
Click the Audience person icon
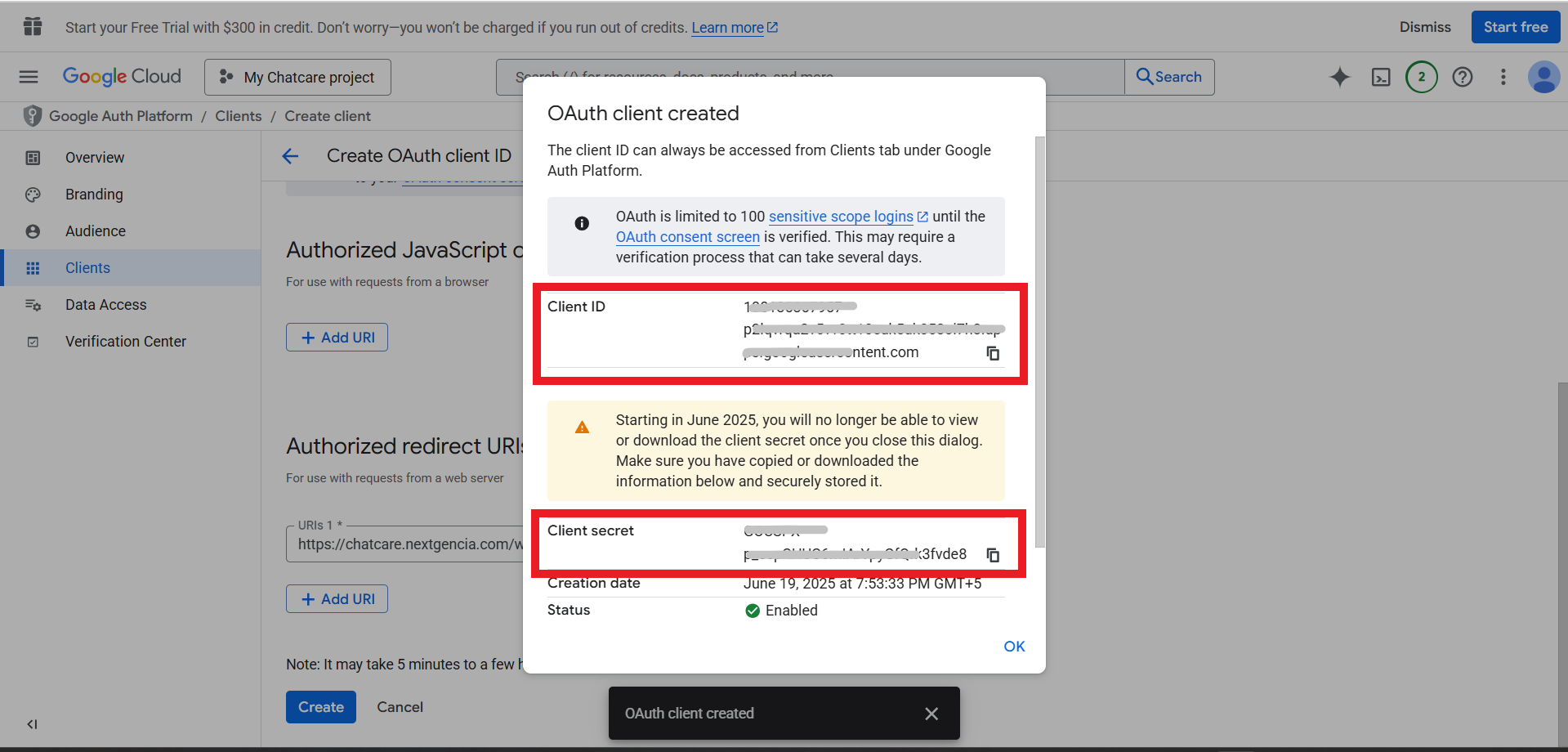pyautogui.click(x=33, y=231)
